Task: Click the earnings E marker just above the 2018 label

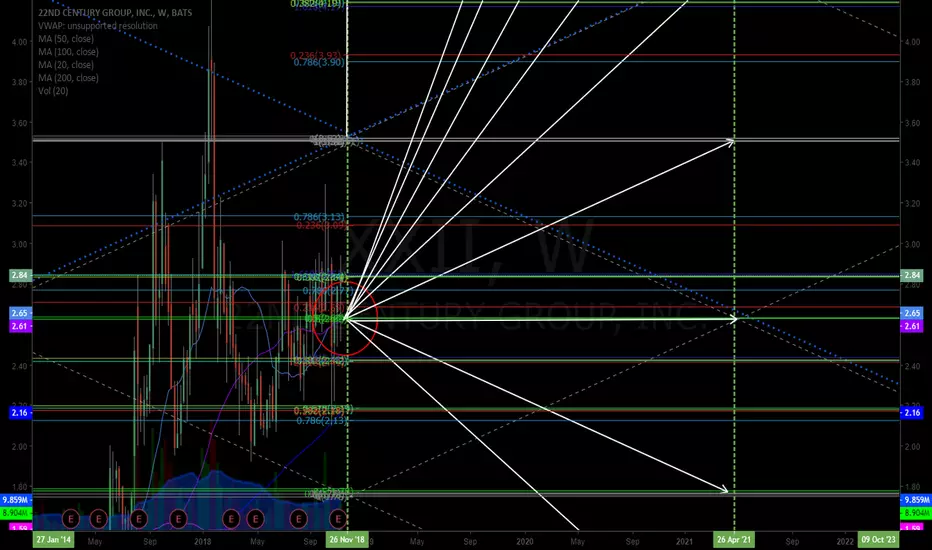Action: coord(178,519)
